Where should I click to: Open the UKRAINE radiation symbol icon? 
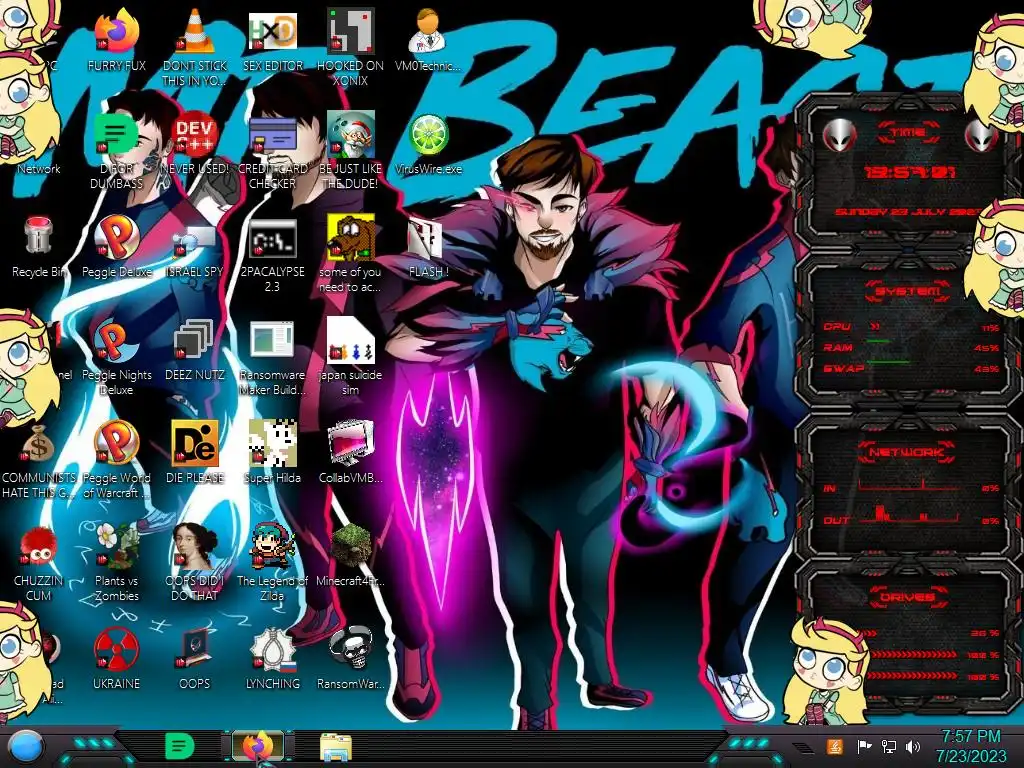coord(116,649)
